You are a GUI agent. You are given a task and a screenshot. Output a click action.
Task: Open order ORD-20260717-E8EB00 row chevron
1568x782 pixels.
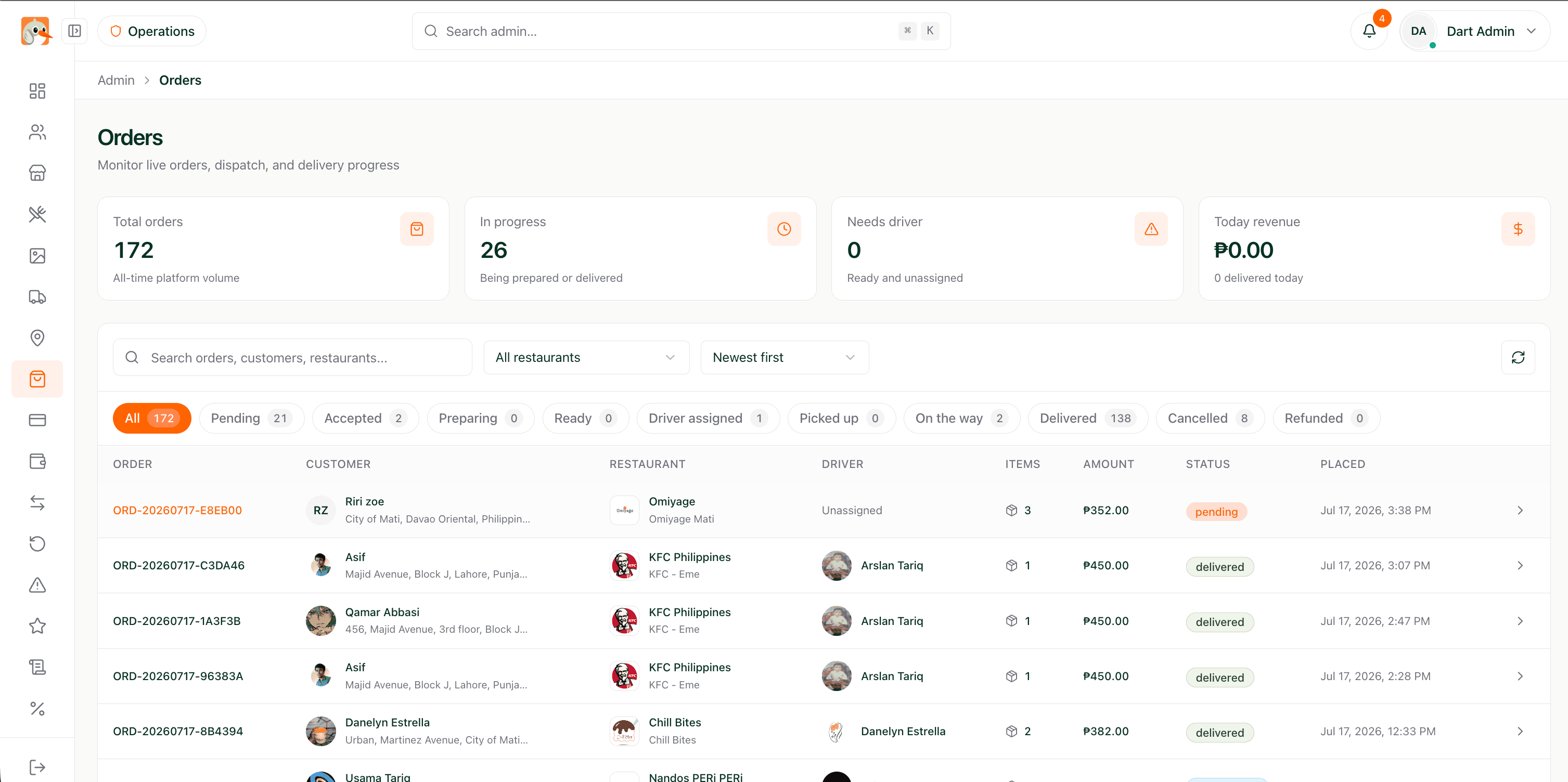[1520, 511]
